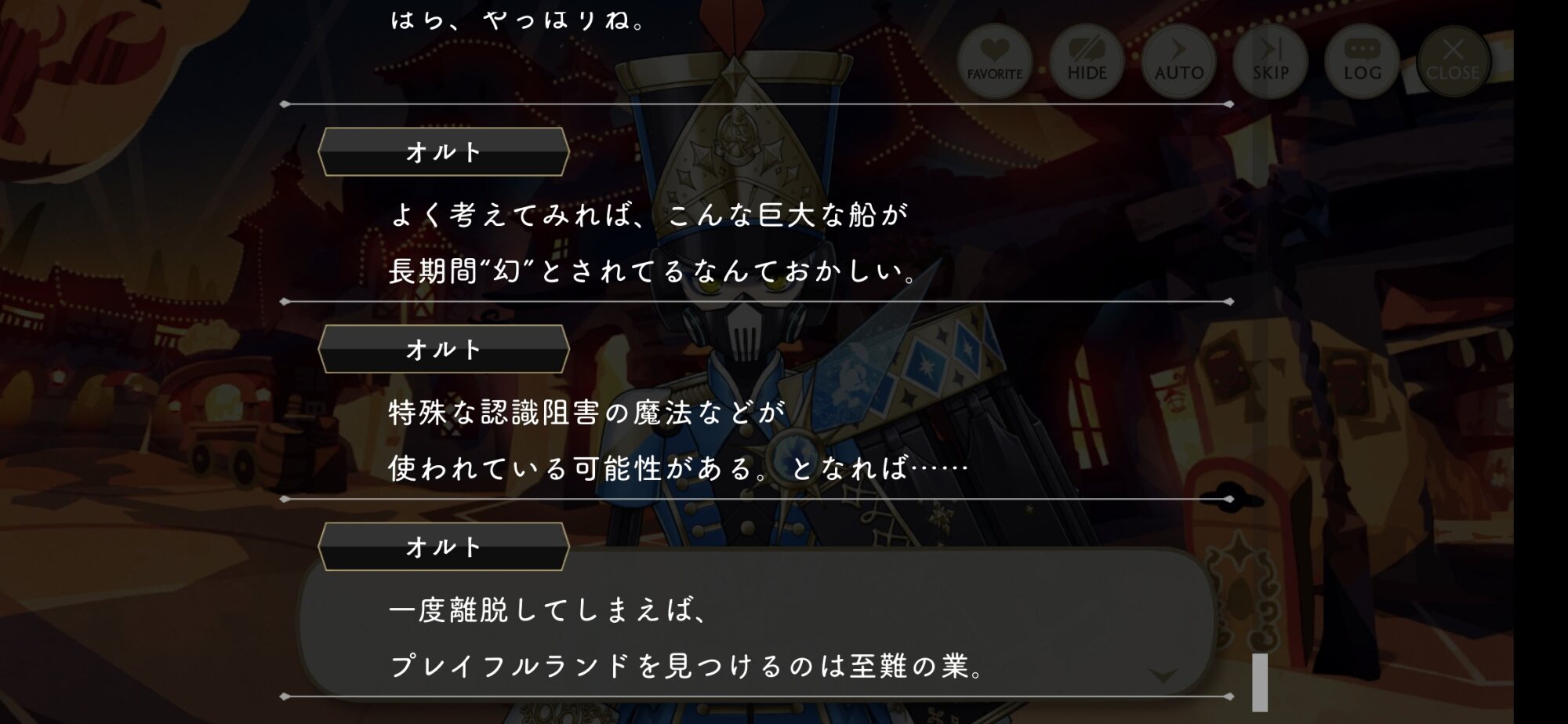This screenshot has width=1568, height=724.
Task: Enable AUTO play mode
Action: [1178, 61]
